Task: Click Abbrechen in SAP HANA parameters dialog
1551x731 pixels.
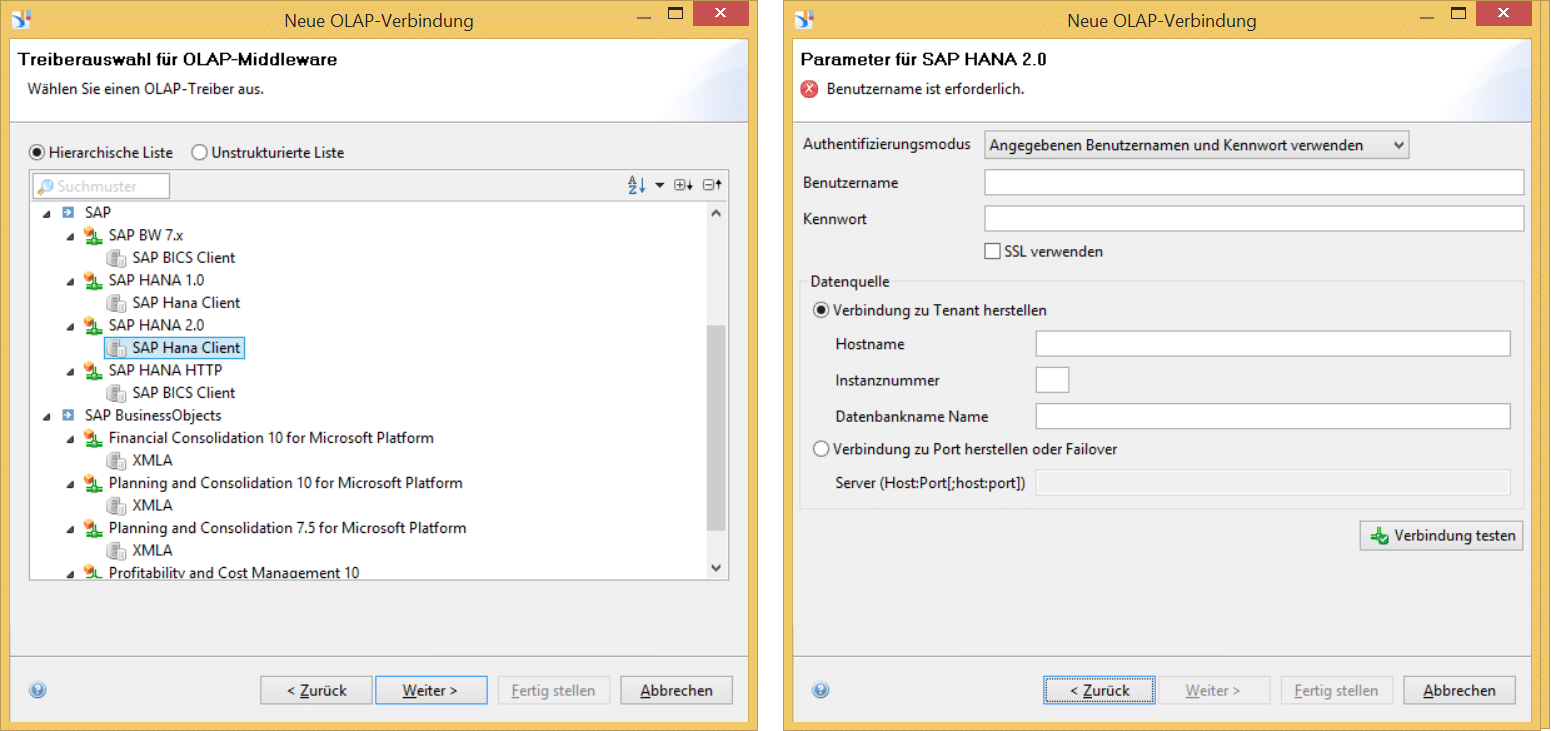Action: coord(1459,690)
